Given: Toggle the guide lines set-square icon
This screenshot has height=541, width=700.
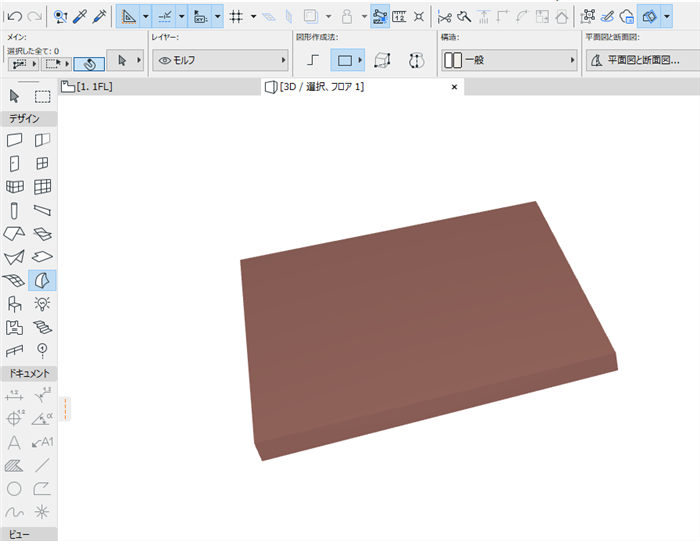Looking at the screenshot, I should [x=129, y=17].
